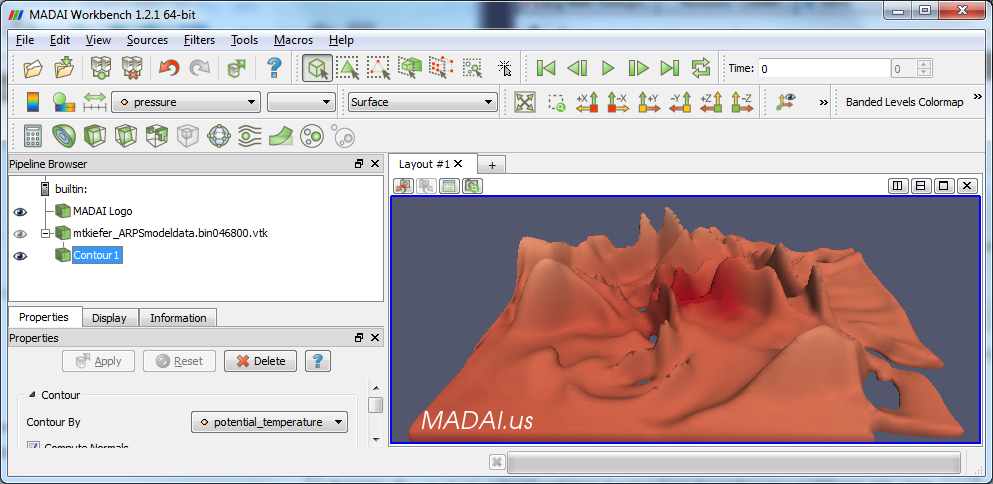Viewport: 993px width, 484px height.
Task: Click Rescale to Data Range icon
Action: tap(95, 101)
